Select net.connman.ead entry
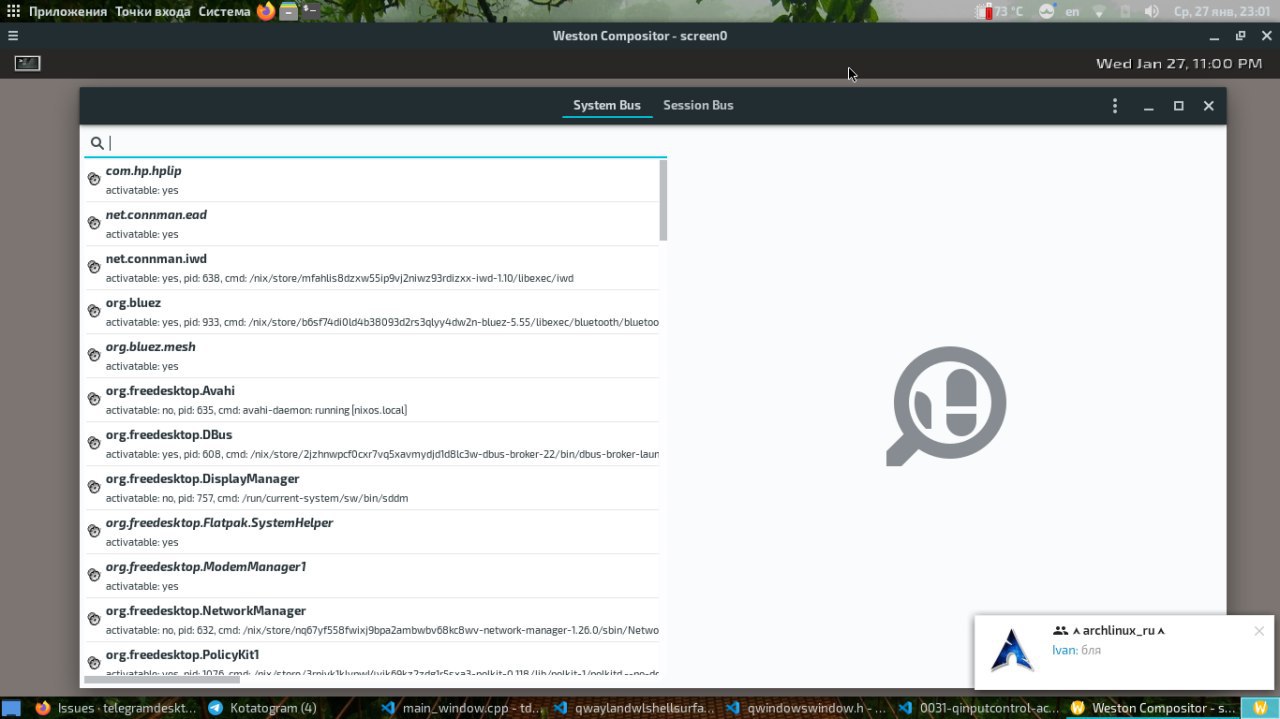 (370, 224)
